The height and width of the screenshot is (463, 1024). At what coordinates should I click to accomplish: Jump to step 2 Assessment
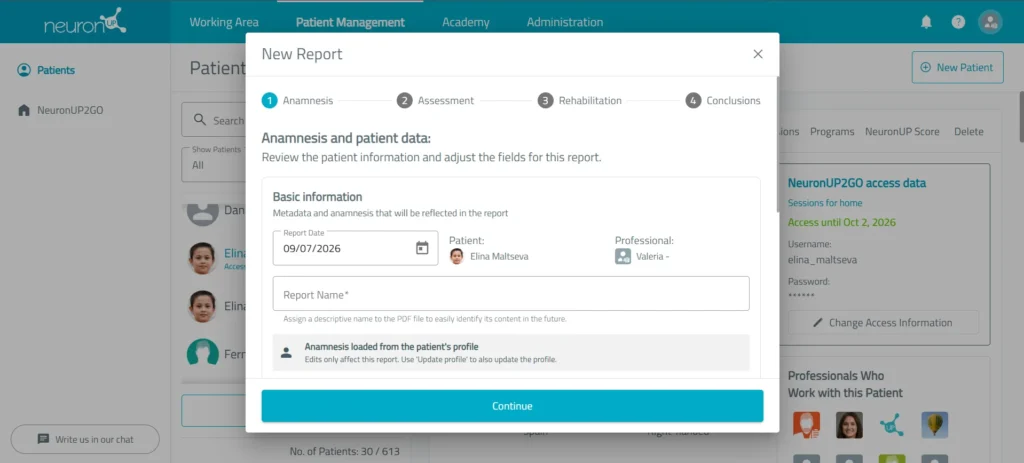(x=435, y=101)
